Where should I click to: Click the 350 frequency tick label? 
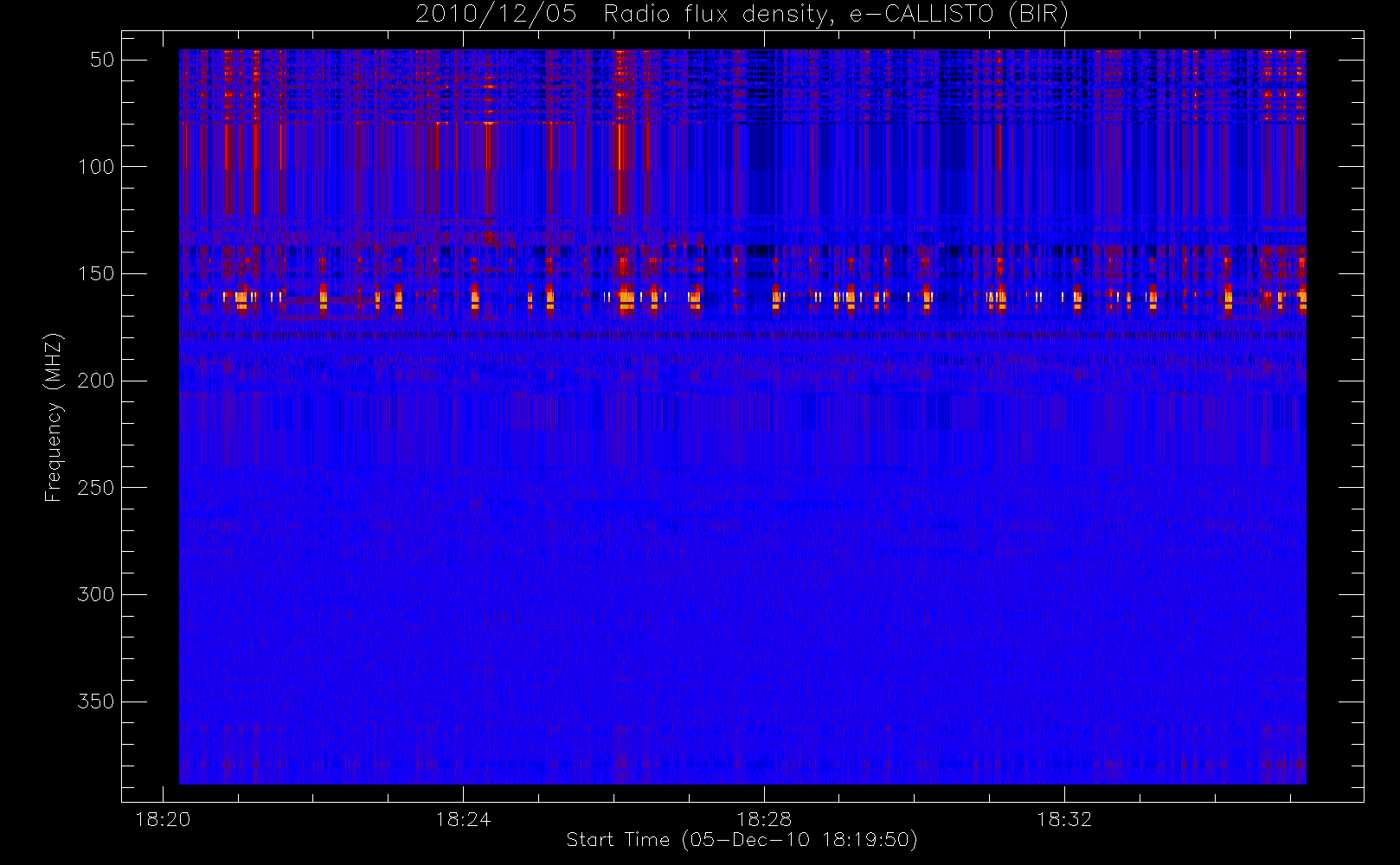click(96, 702)
